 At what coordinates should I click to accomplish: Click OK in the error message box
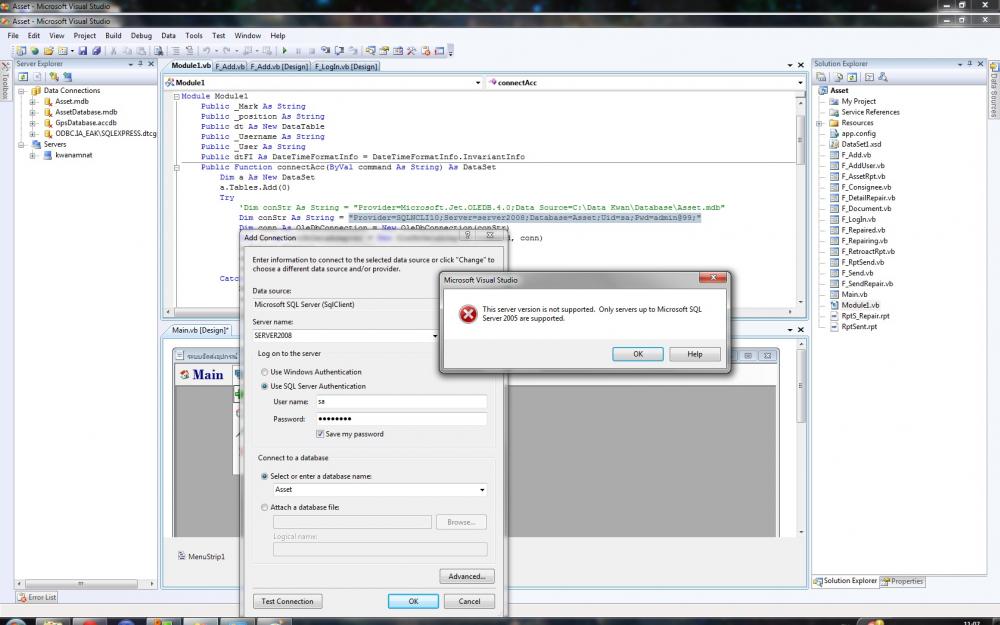[x=638, y=355]
